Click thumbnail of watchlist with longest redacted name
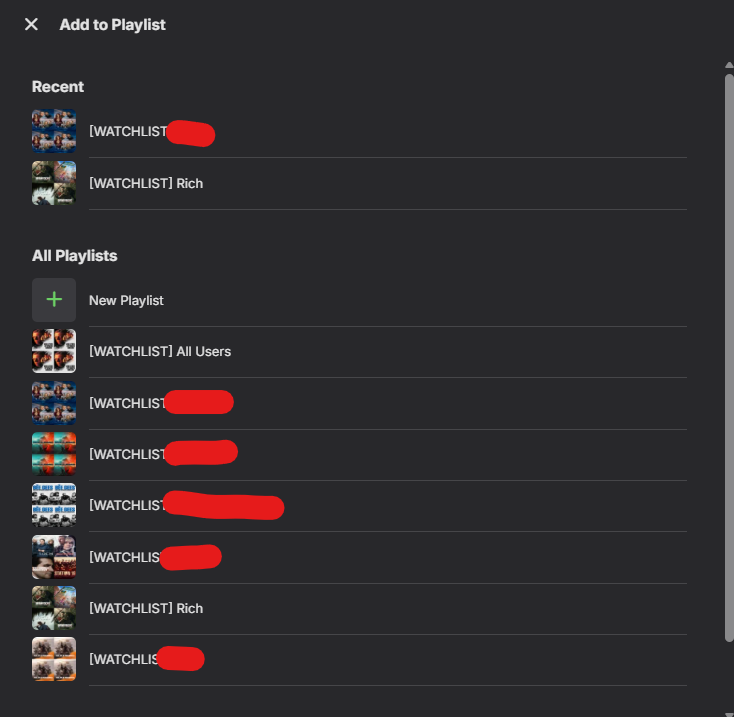734x717 pixels. (54, 505)
